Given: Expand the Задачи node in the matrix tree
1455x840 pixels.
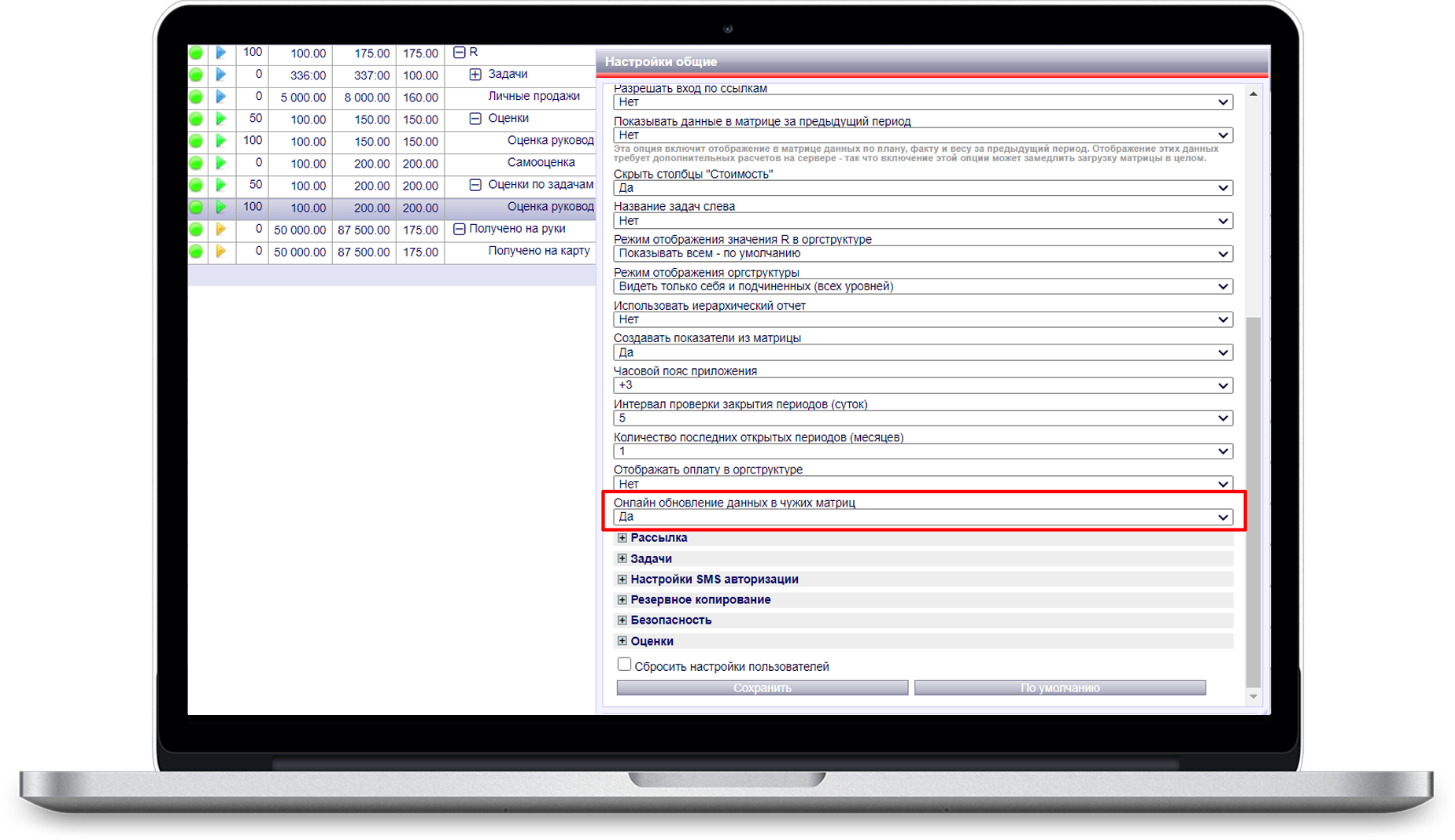Looking at the screenshot, I should click(475, 75).
